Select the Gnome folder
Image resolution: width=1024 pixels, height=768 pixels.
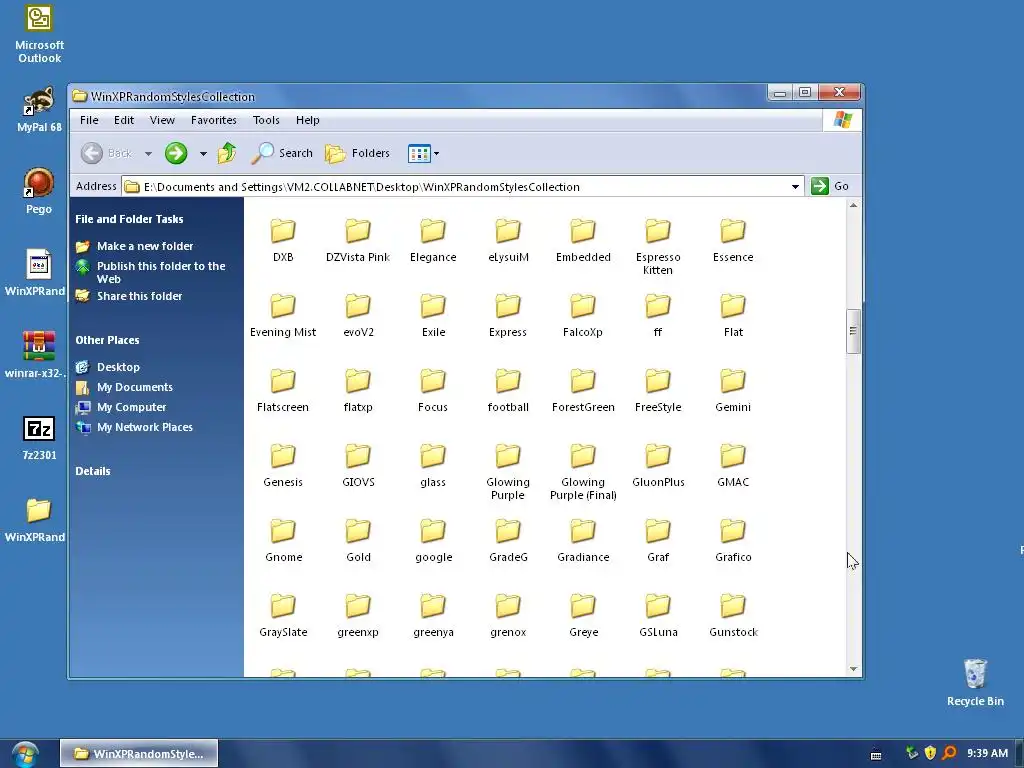283,541
